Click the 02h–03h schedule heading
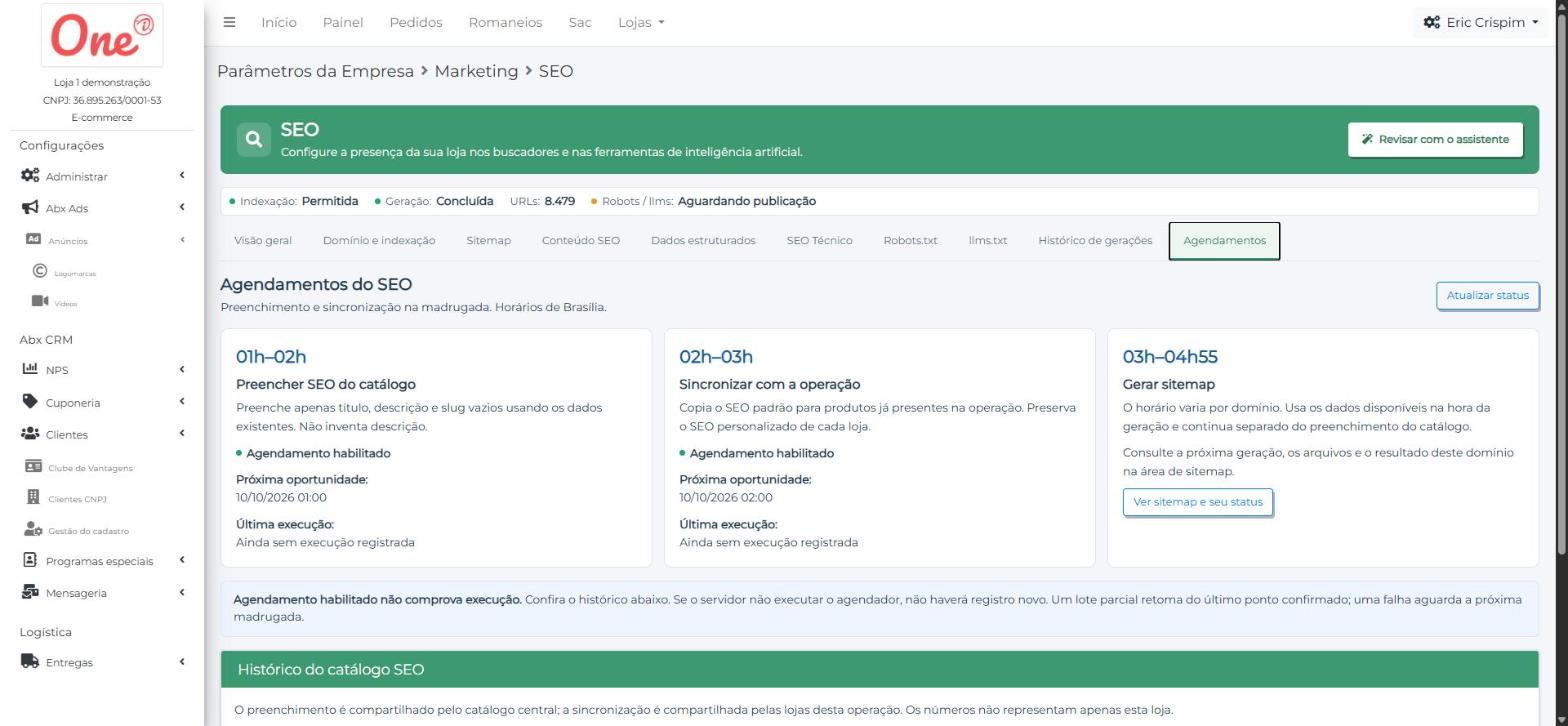Viewport: 1568px width, 726px height. (716, 357)
